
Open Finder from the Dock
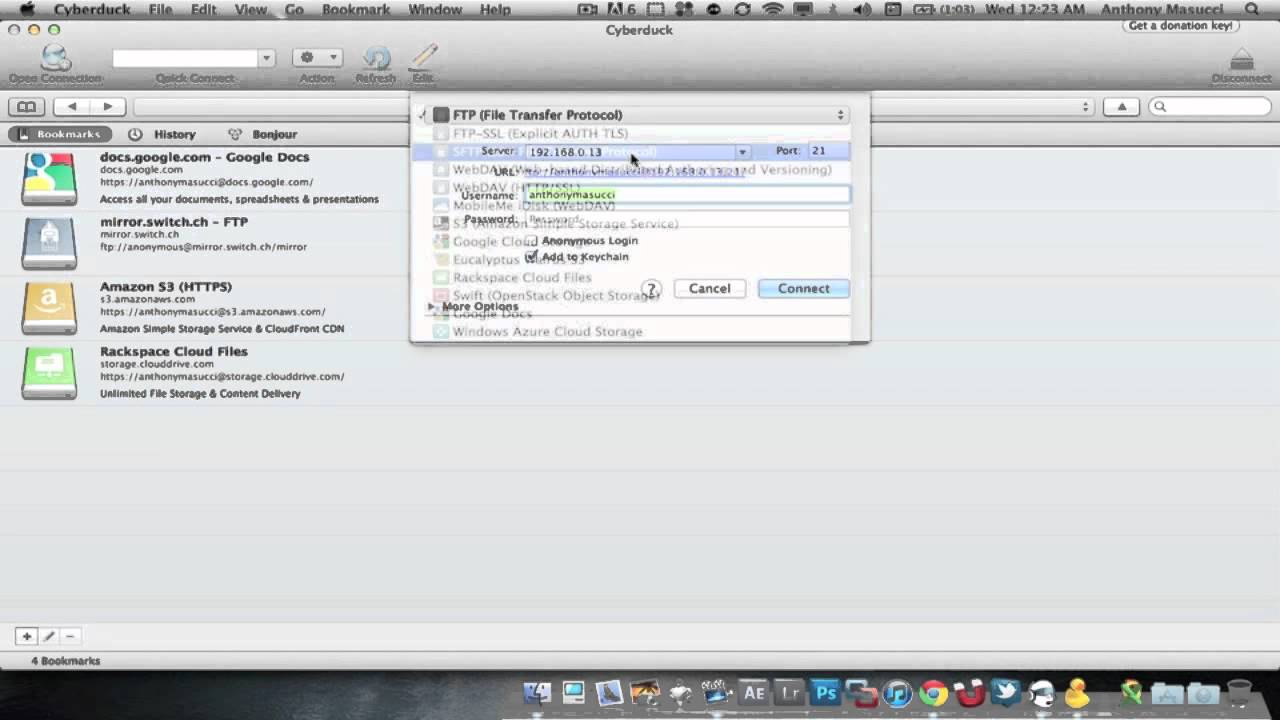pyautogui.click(x=538, y=692)
